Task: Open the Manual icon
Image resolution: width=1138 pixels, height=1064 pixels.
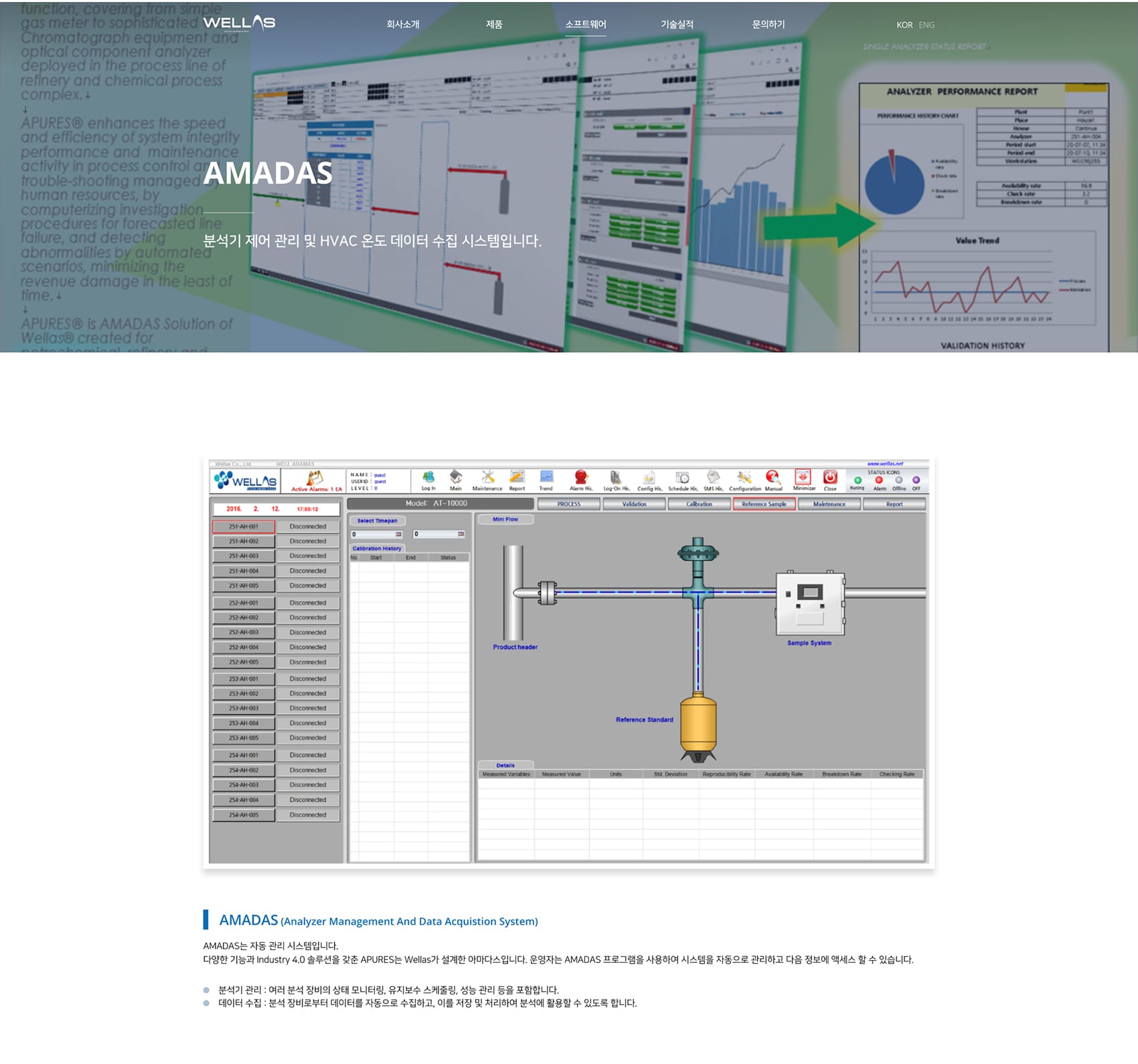Action: (x=773, y=477)
